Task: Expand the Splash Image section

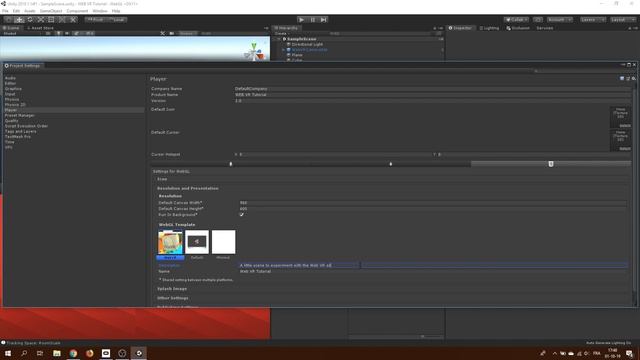Action: (x=172, y=289)
